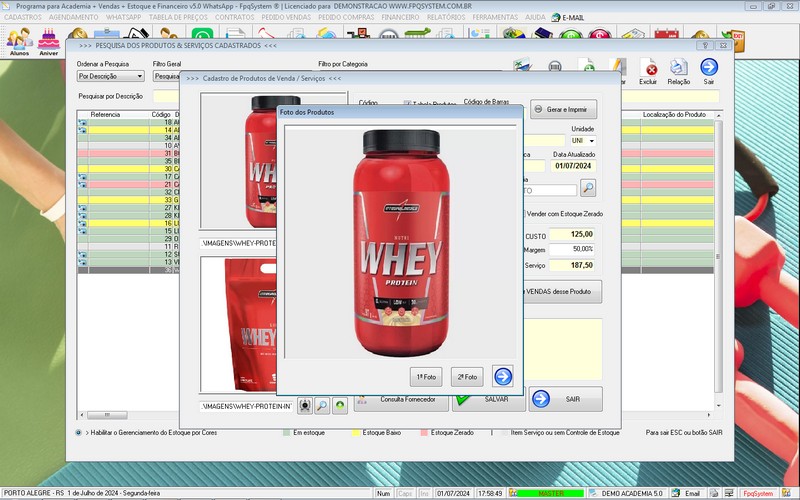Click DEMO ACADEMIA 5.0 in status bar
Image resolution: width=800 pixels, height=500 pixels.
tap(632, 493)
